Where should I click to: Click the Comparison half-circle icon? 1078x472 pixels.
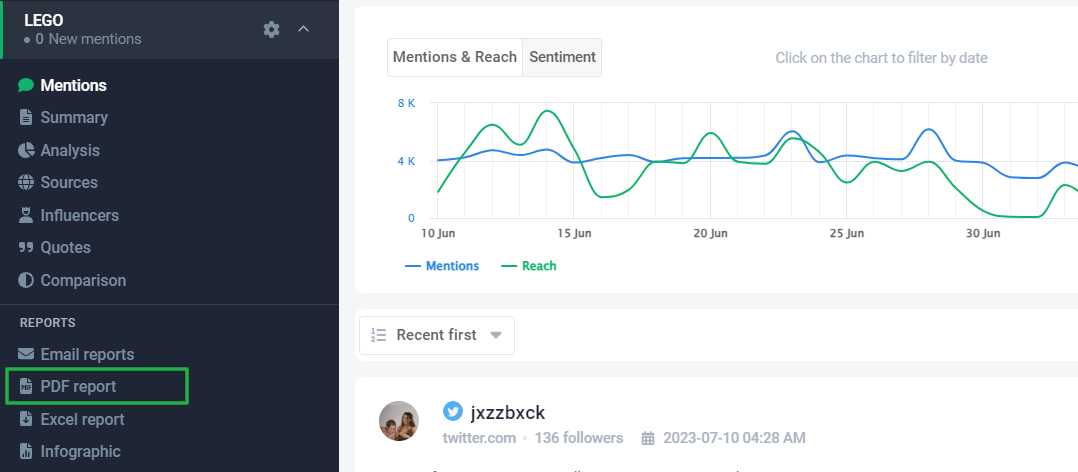coord(26,280)
